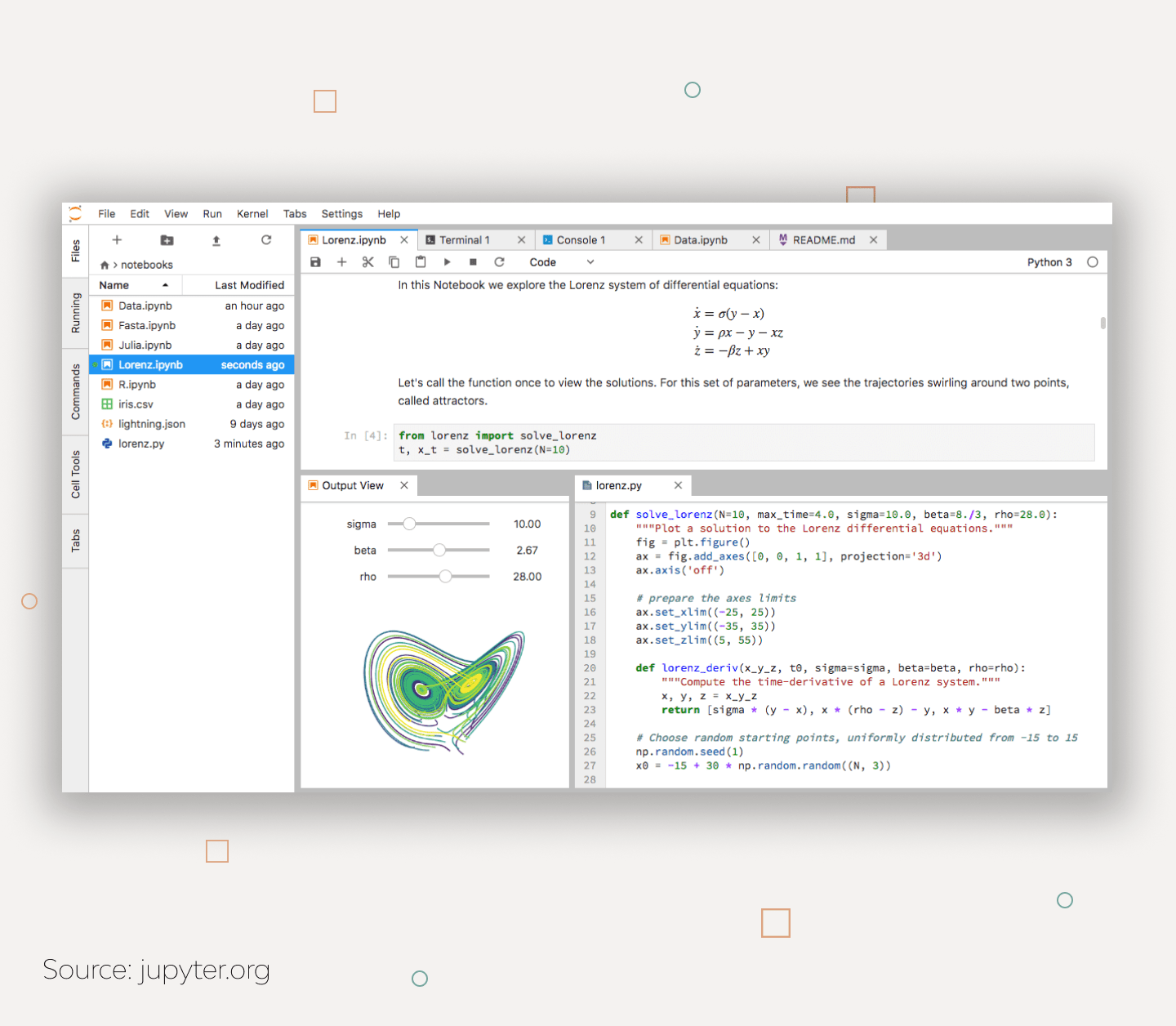Run the current cell with play icon
Image resolution: width=1176 pixels, height=1026 pixels.
(x=447, y=262)
